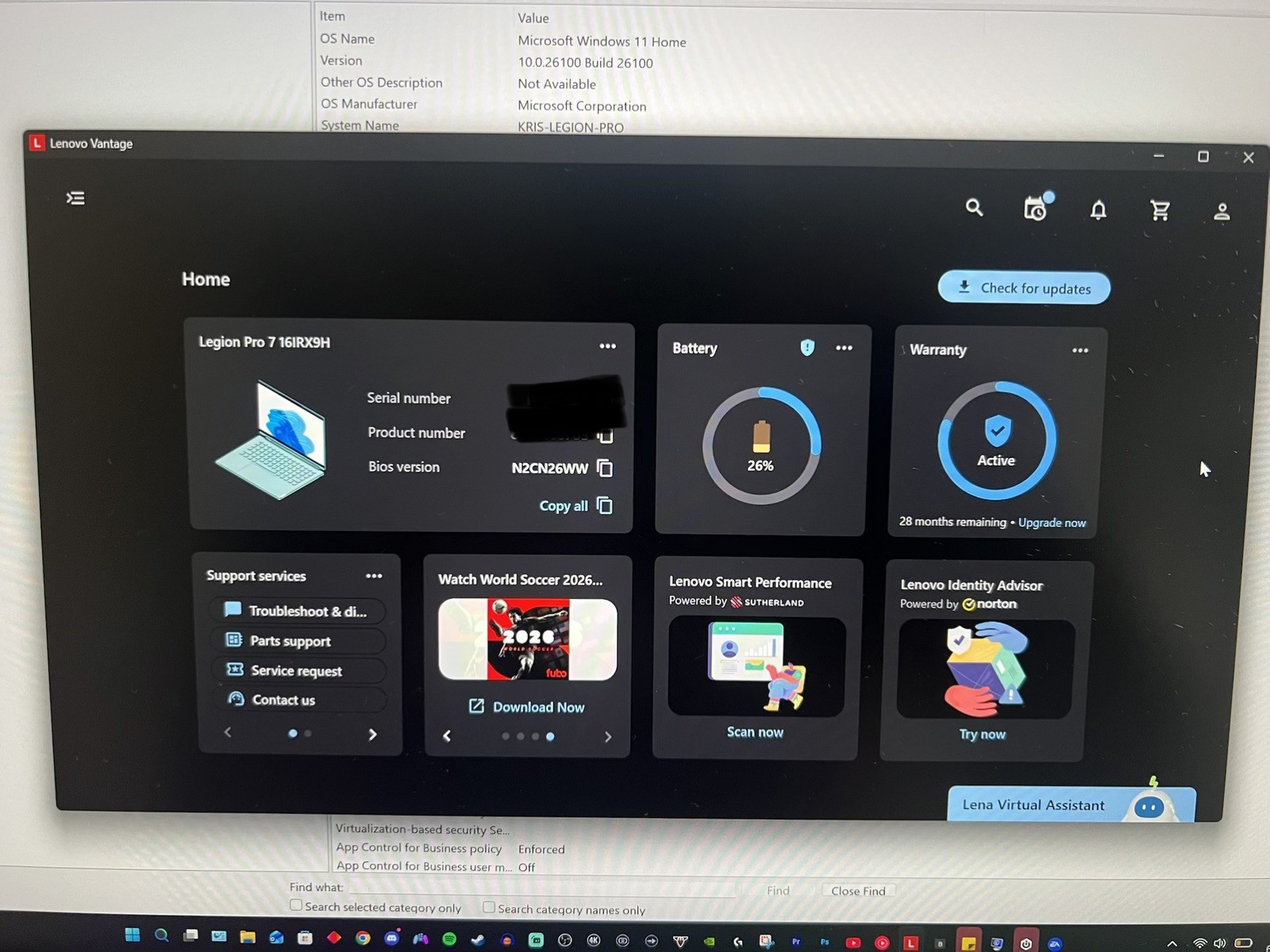Open Support services more options

374,576
